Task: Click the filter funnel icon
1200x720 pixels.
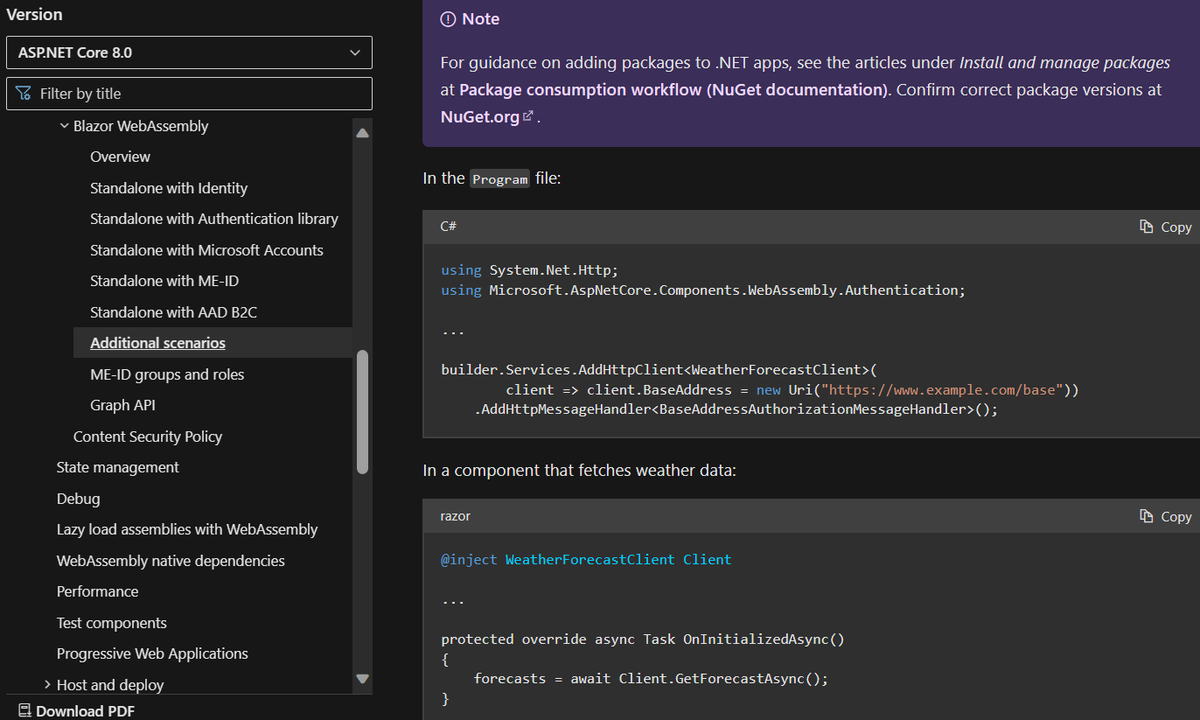Action: (24, 93)
